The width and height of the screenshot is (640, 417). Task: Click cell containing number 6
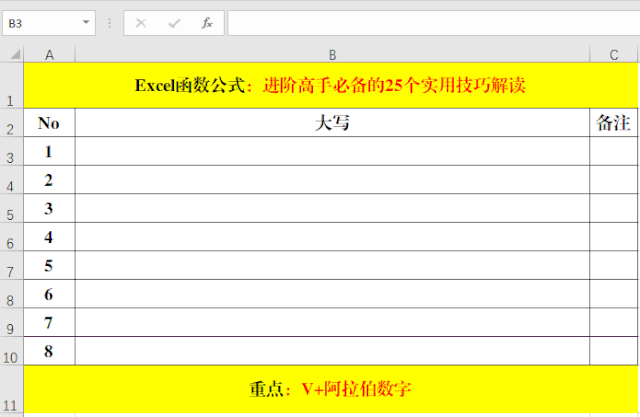point(49,294)
